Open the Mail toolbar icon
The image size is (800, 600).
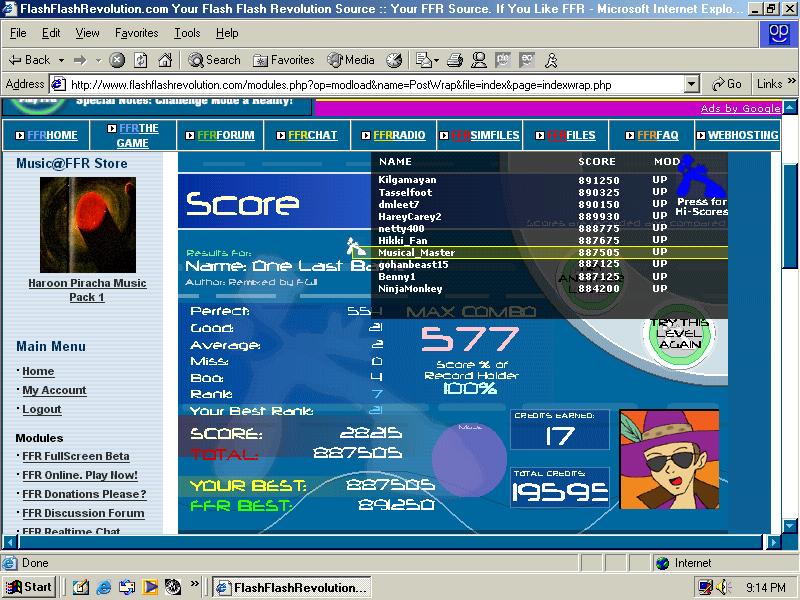click(x=427, y=60)
